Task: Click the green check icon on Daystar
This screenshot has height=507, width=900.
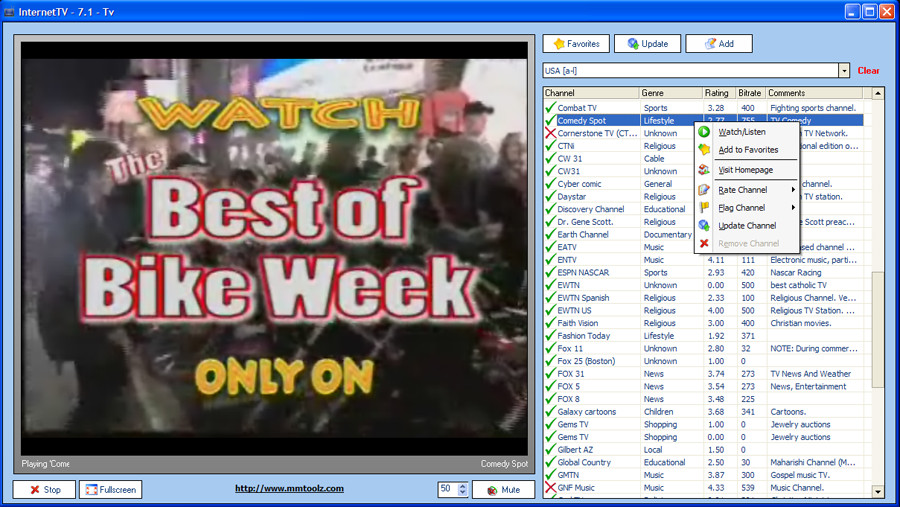Action: [x=550, y=196]
